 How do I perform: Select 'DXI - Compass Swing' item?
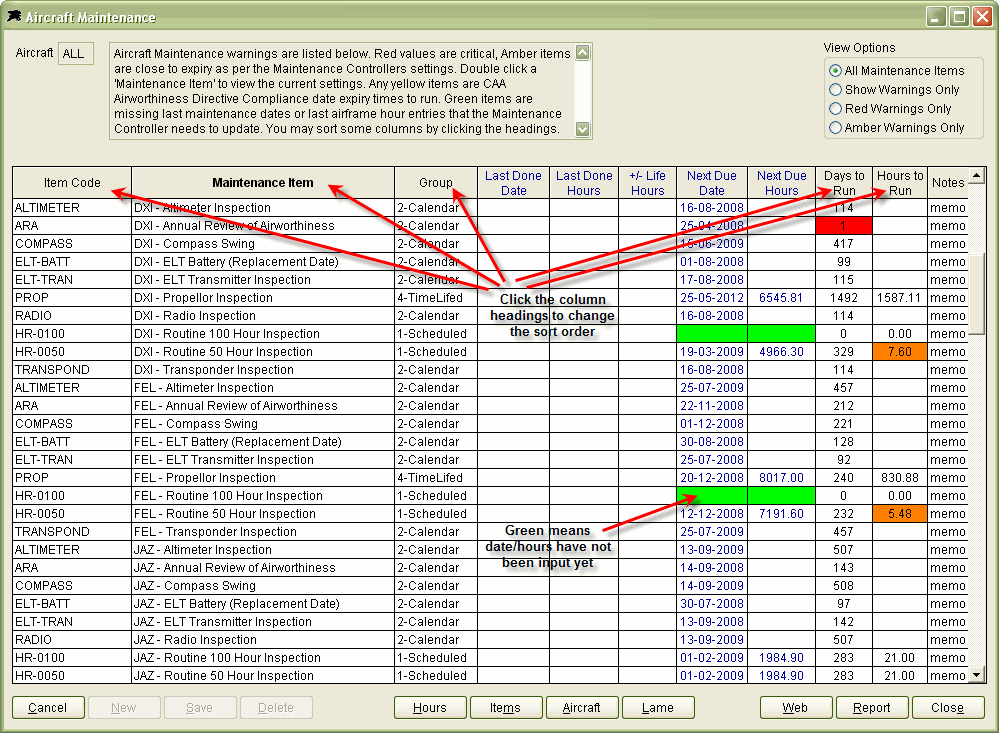pos(262,243)
